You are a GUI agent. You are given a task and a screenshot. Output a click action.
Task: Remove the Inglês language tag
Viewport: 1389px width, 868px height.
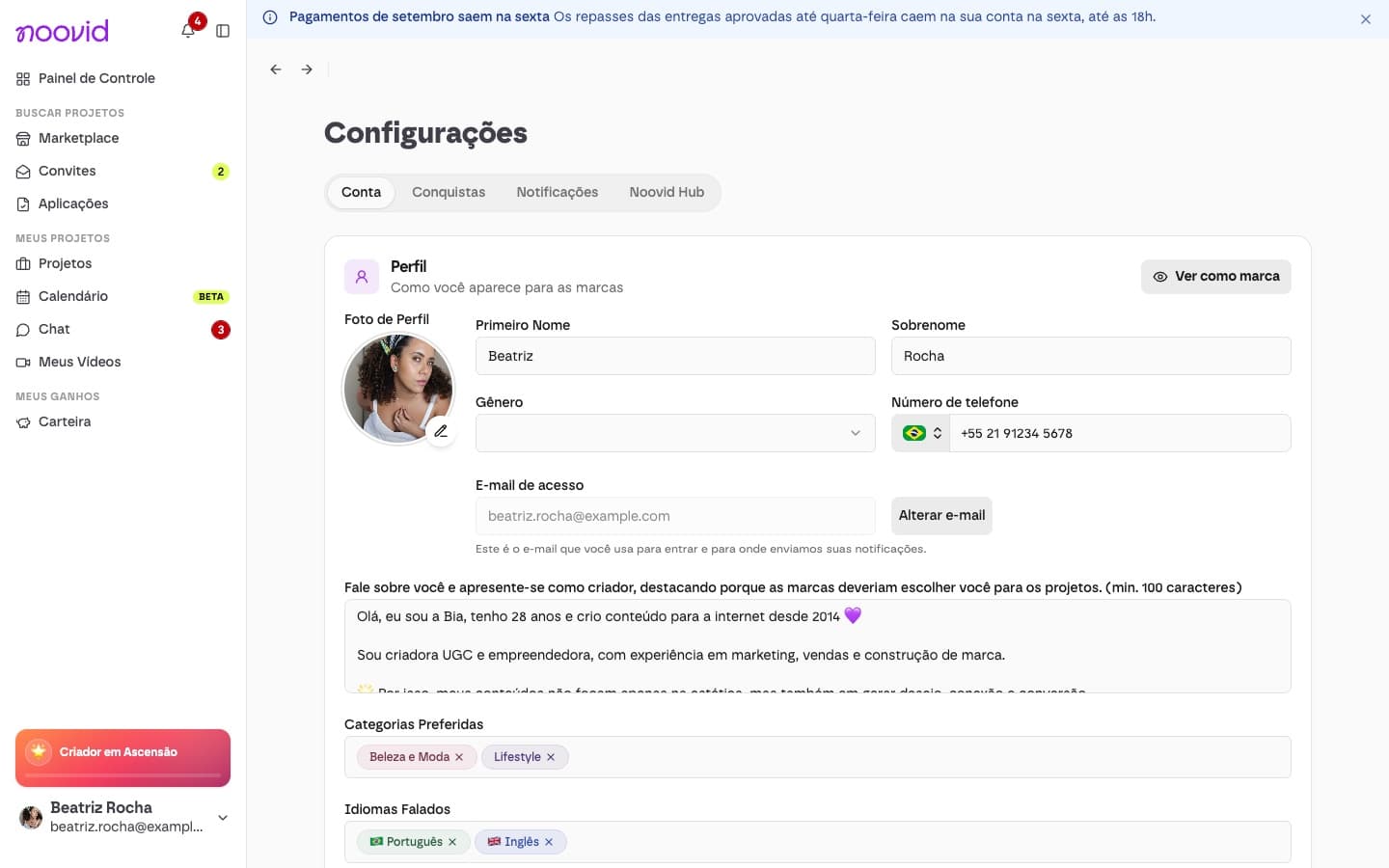[549, 842]
